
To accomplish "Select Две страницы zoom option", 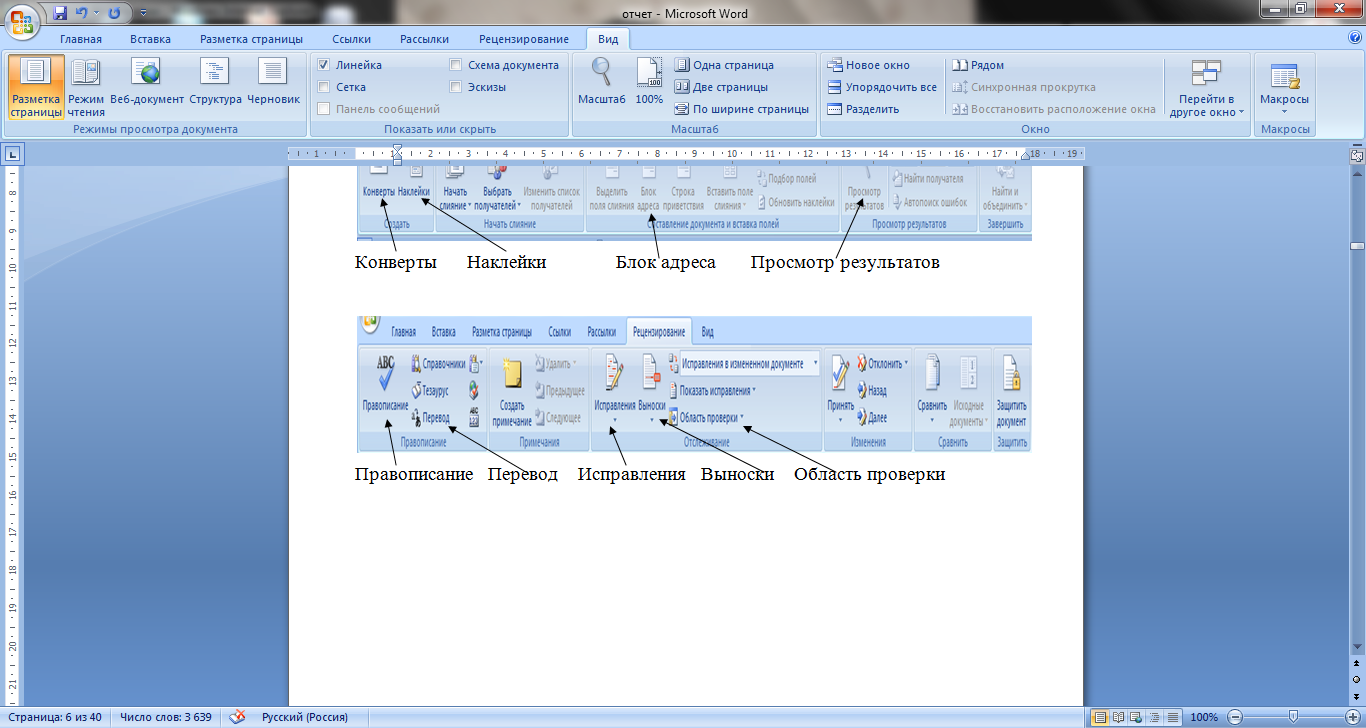I will coord(721,87).
